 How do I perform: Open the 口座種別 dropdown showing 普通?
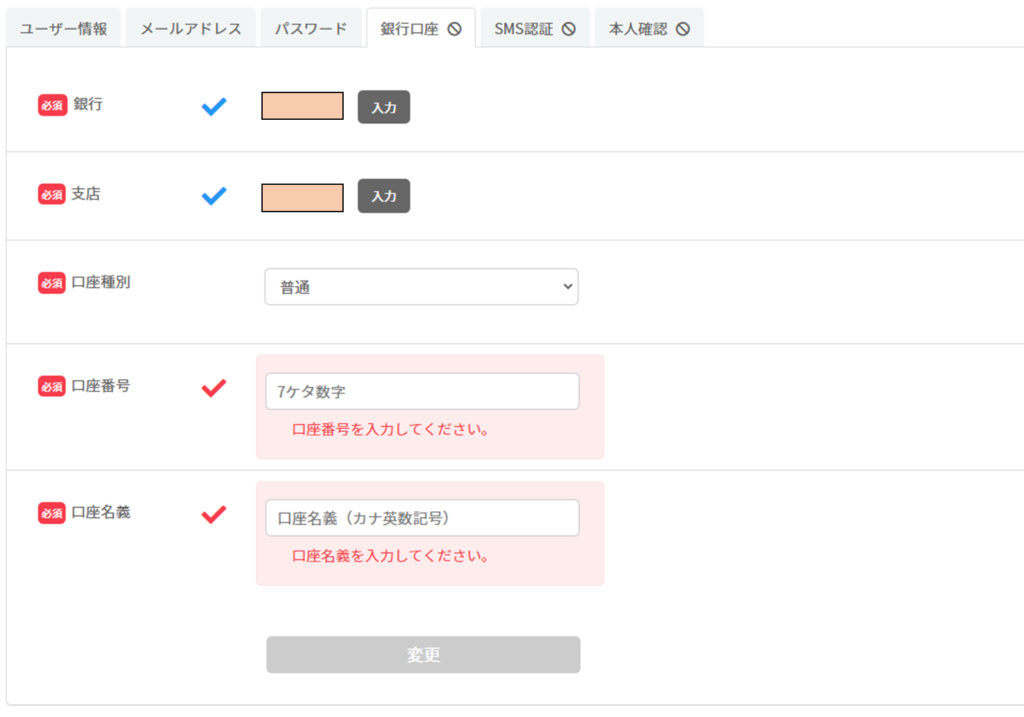[421, 287]
